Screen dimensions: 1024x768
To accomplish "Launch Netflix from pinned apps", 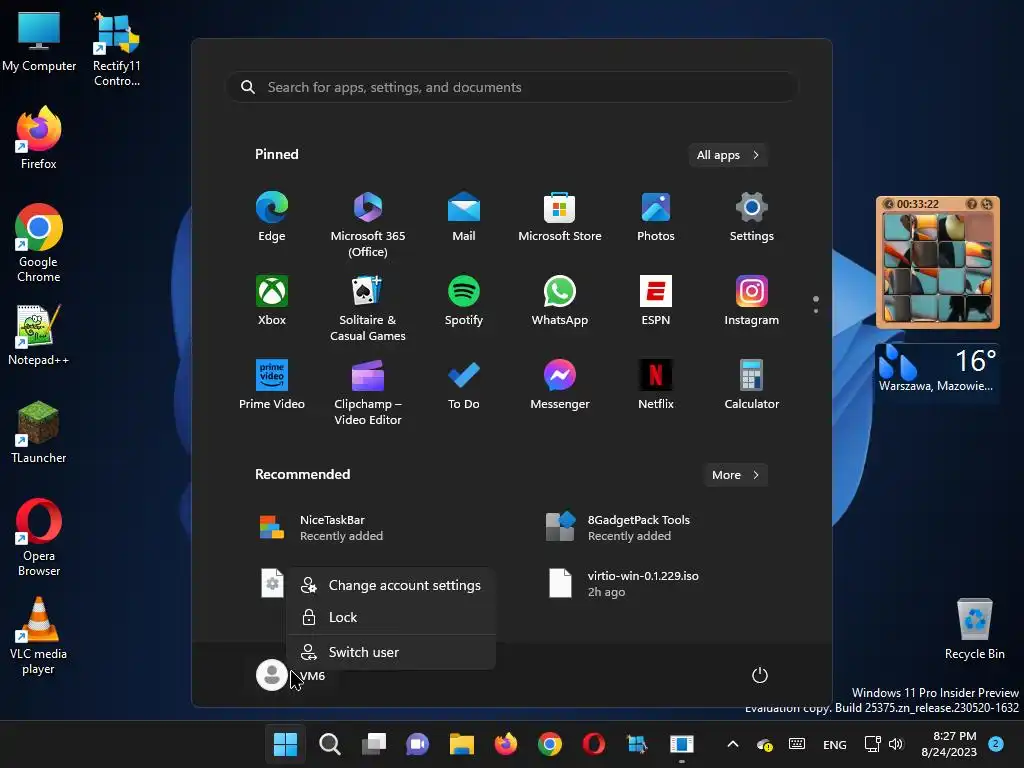I will coord(656,385).
